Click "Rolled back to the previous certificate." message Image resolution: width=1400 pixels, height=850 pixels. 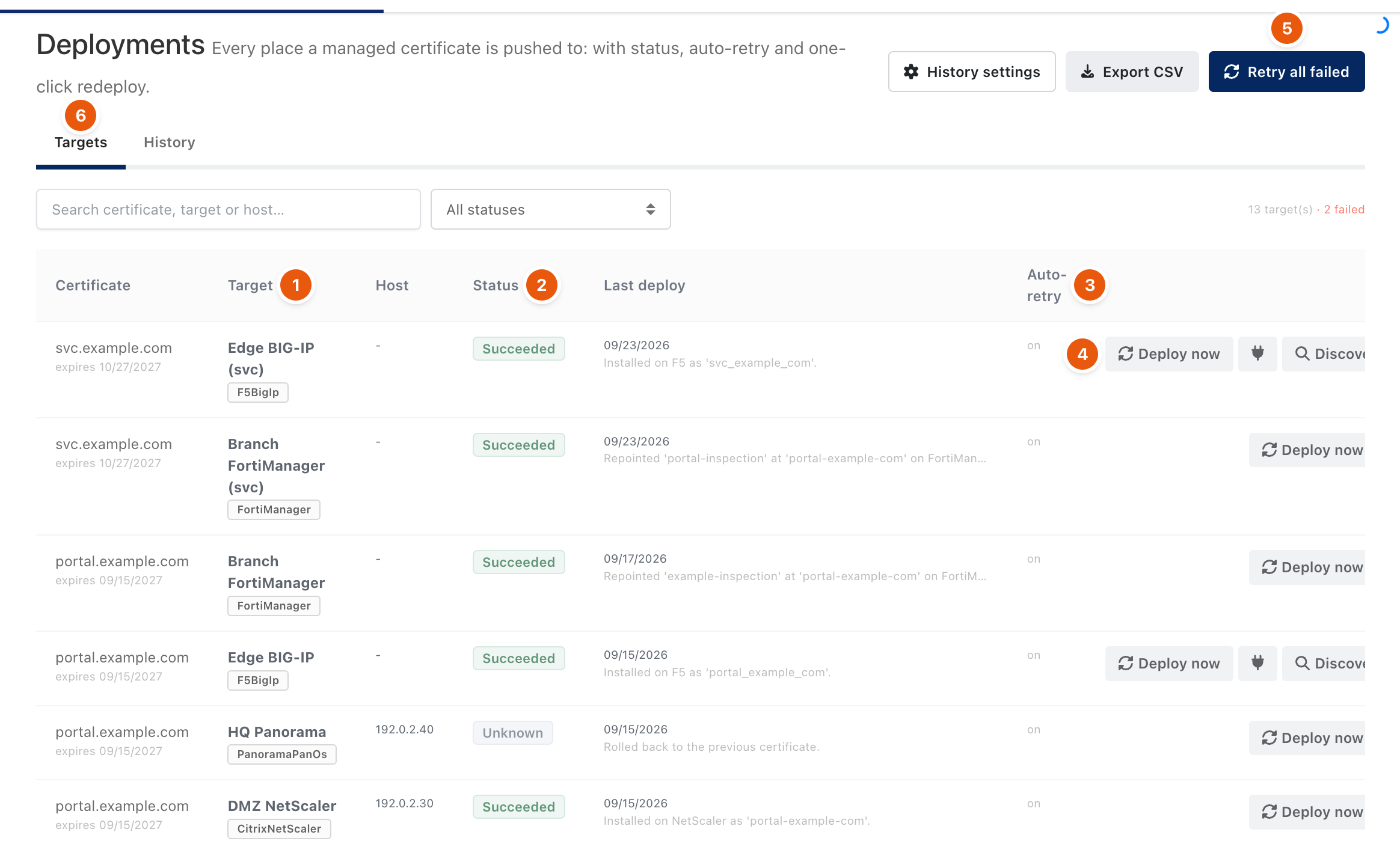click(x=711, y=747)
